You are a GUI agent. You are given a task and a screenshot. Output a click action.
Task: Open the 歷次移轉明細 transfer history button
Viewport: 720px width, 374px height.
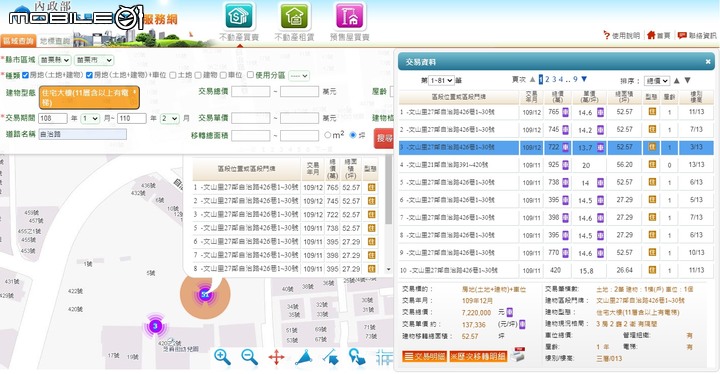[478, 356]
